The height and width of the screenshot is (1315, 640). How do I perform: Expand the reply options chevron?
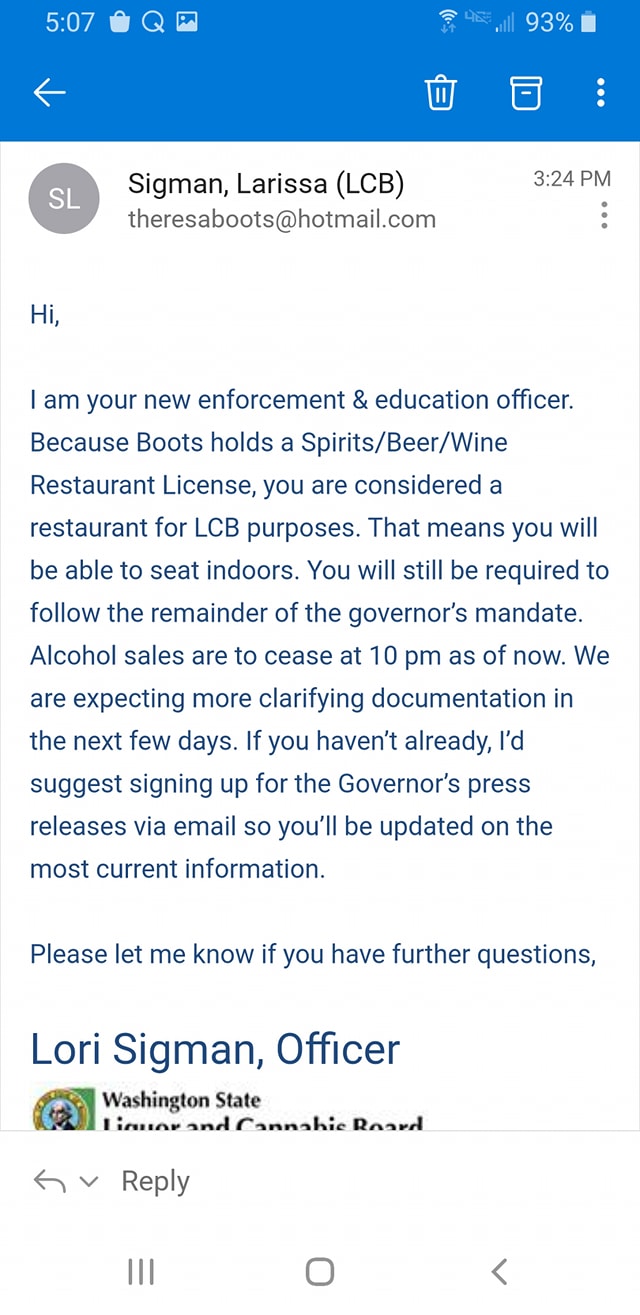point(89,1183)
